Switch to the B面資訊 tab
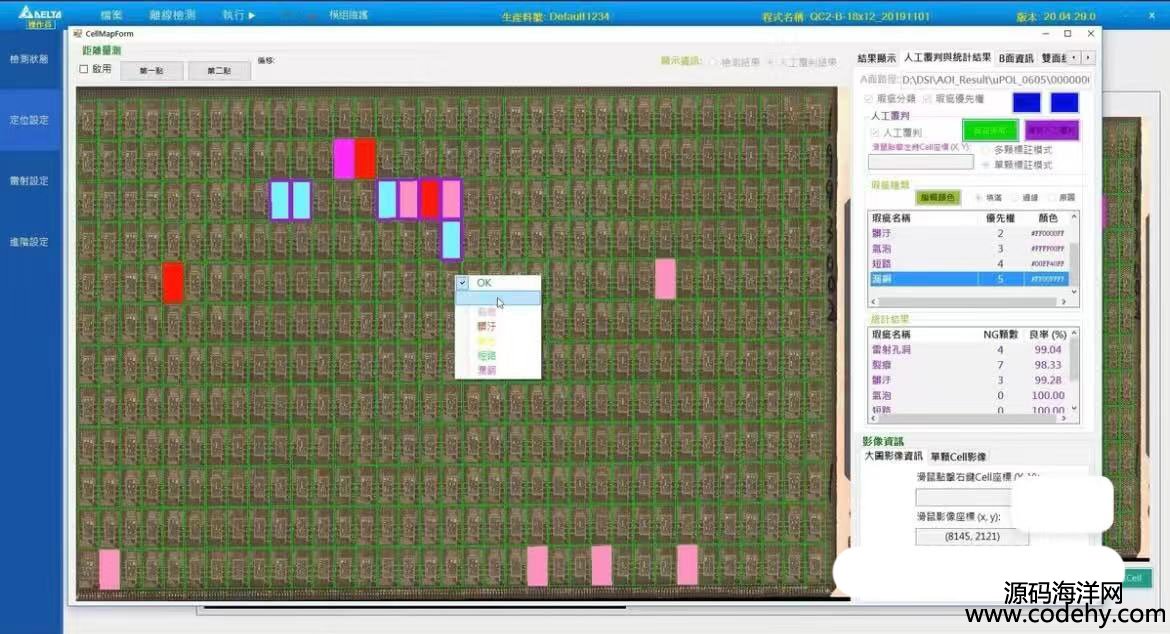Image resolution: width=1170 pixels, height=634 pixels. point(1016,58)
